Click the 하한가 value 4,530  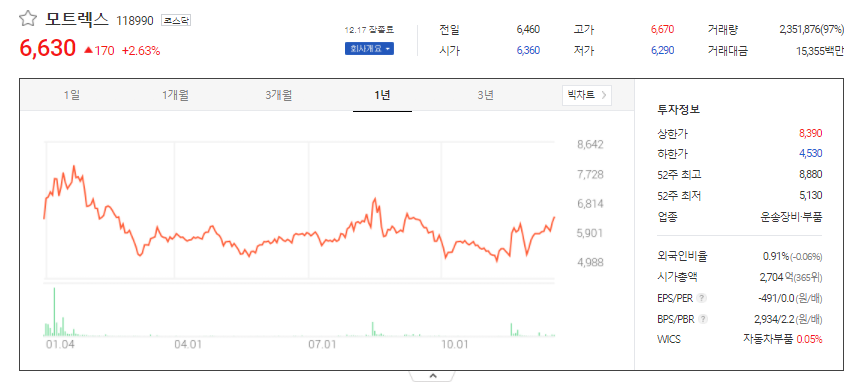point(810,154)
